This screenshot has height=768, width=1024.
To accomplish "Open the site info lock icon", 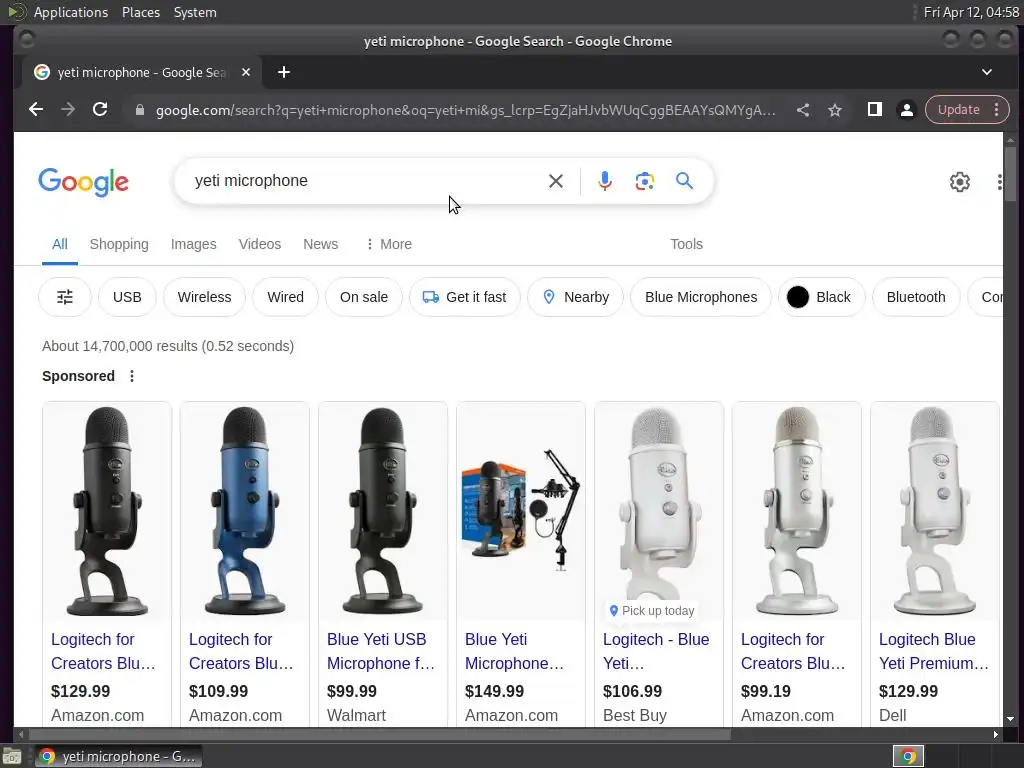I will pos(139,110).
